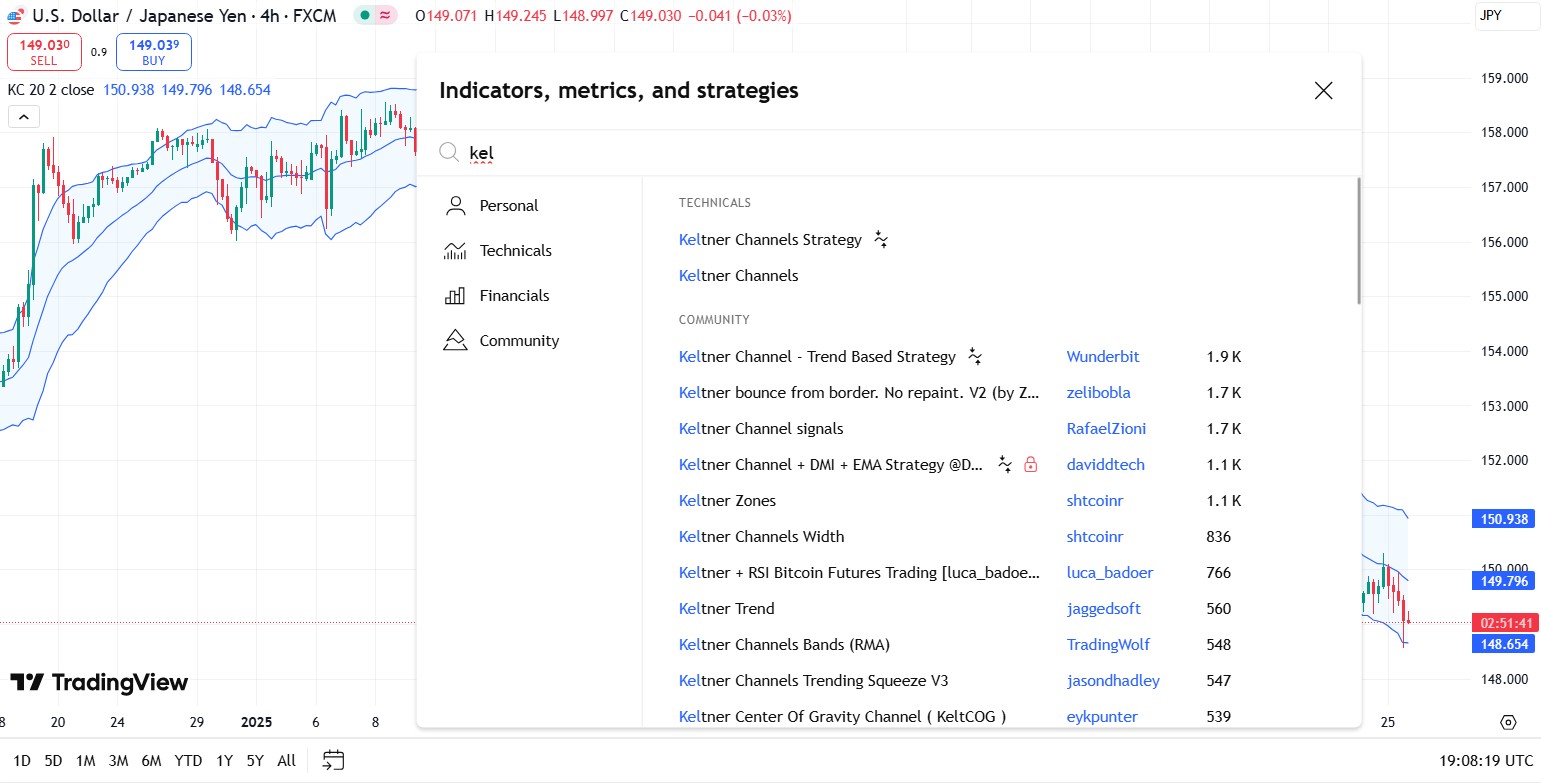Select the All time range

click(x=287, y=761)
